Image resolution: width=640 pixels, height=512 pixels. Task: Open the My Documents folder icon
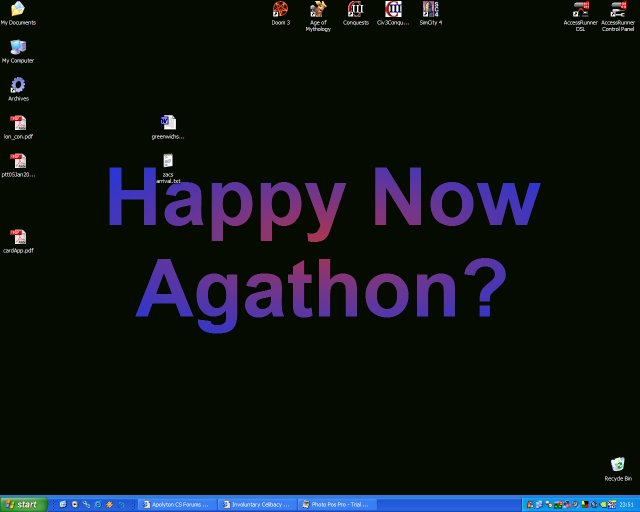(x=18, y=9)
